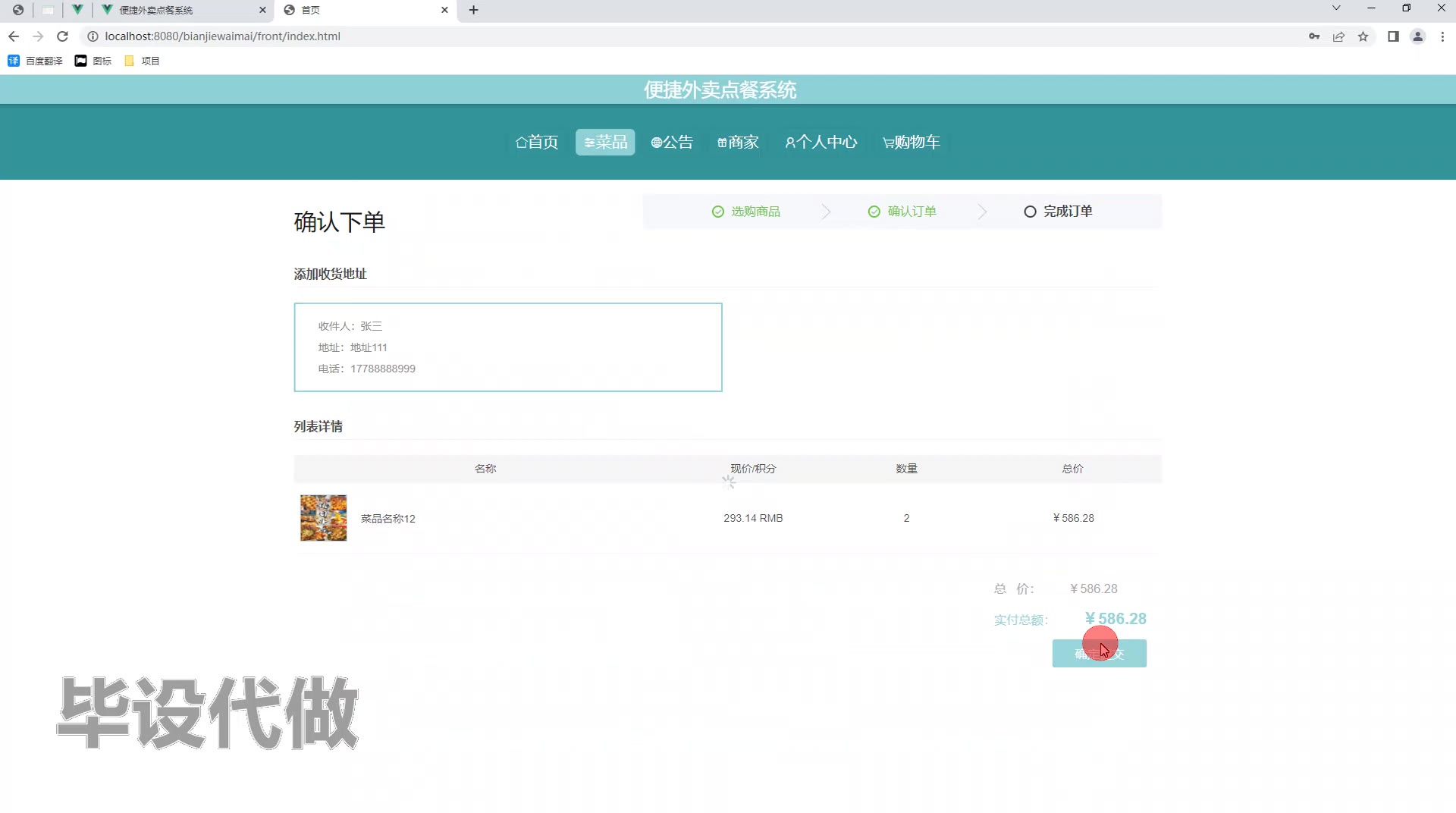Close the 便捷外卖点餐系统 tab
Image resolution: width=1456 pixels, height=813 pixels.
point(262,10)
